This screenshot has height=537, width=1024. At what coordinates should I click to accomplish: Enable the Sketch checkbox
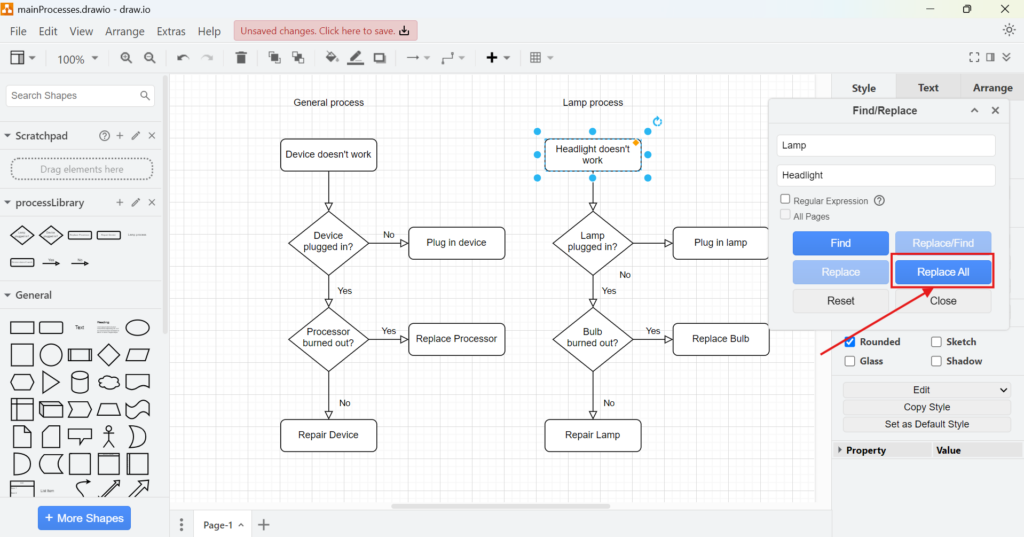point(936,342)
